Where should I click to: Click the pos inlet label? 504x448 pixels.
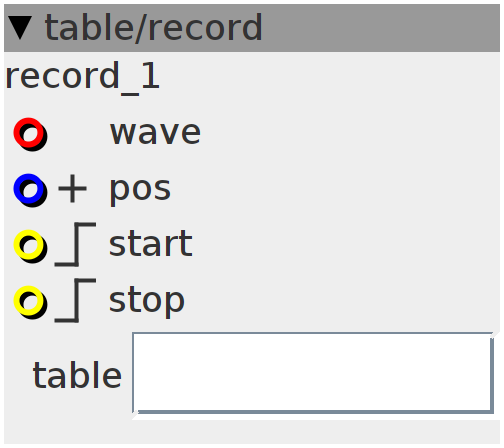140,191
